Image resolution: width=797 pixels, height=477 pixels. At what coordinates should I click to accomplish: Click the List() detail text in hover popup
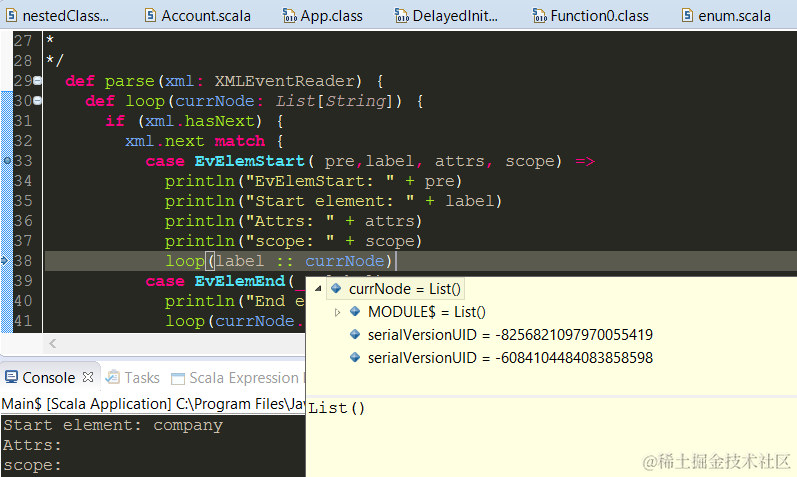tap(336, 408)
